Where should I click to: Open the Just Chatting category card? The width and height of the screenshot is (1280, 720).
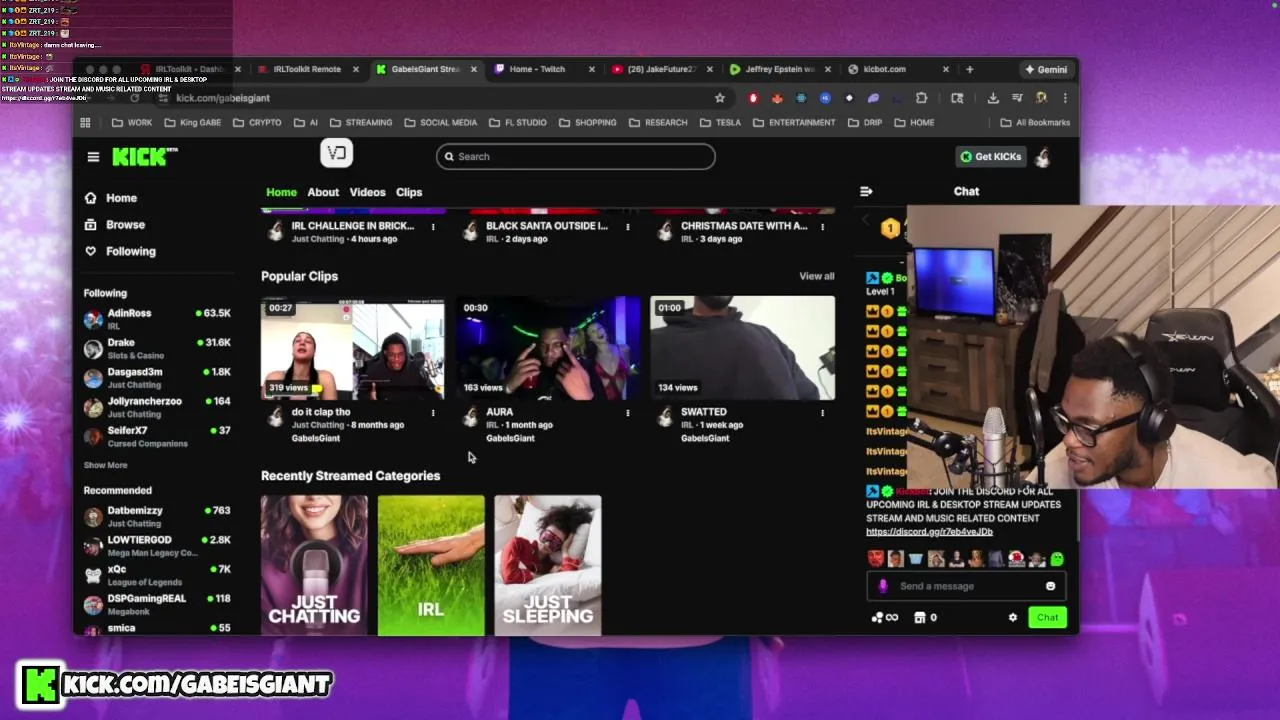point(314,565)
